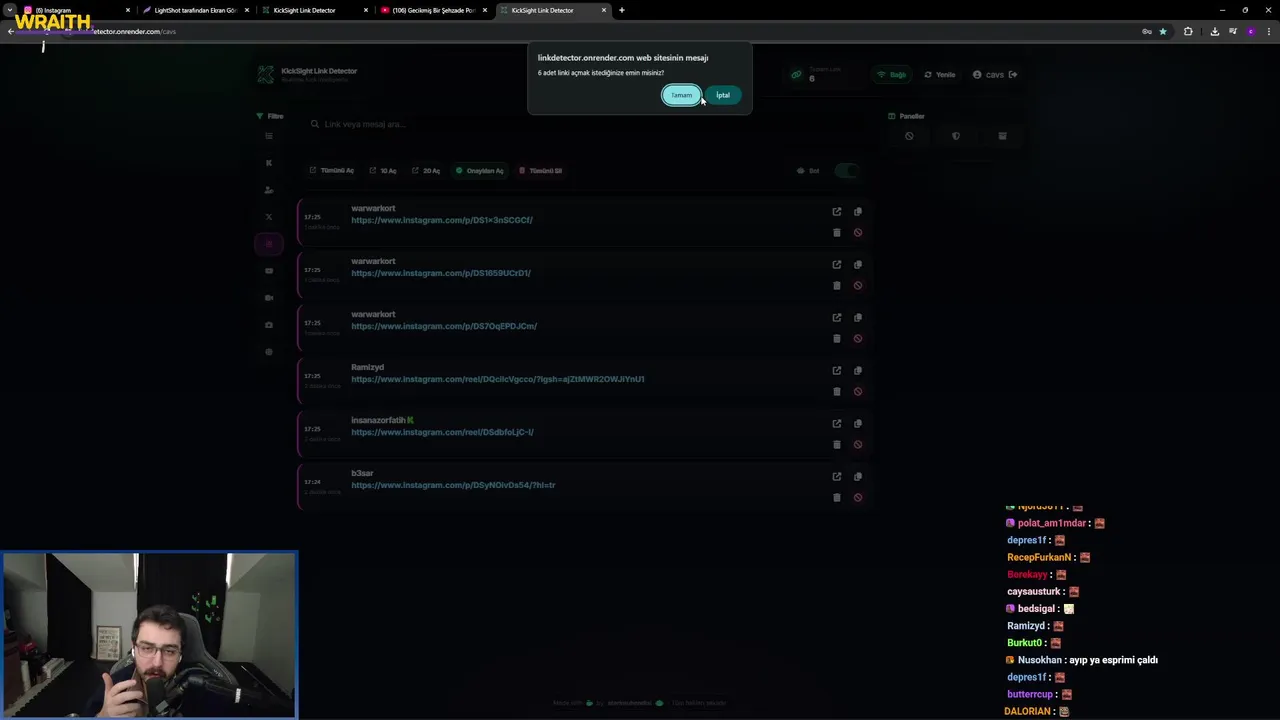Block user insanazorfatih via ban icon
The width and height of the screenshot is (1280, 720).
[x=858, y=445]
